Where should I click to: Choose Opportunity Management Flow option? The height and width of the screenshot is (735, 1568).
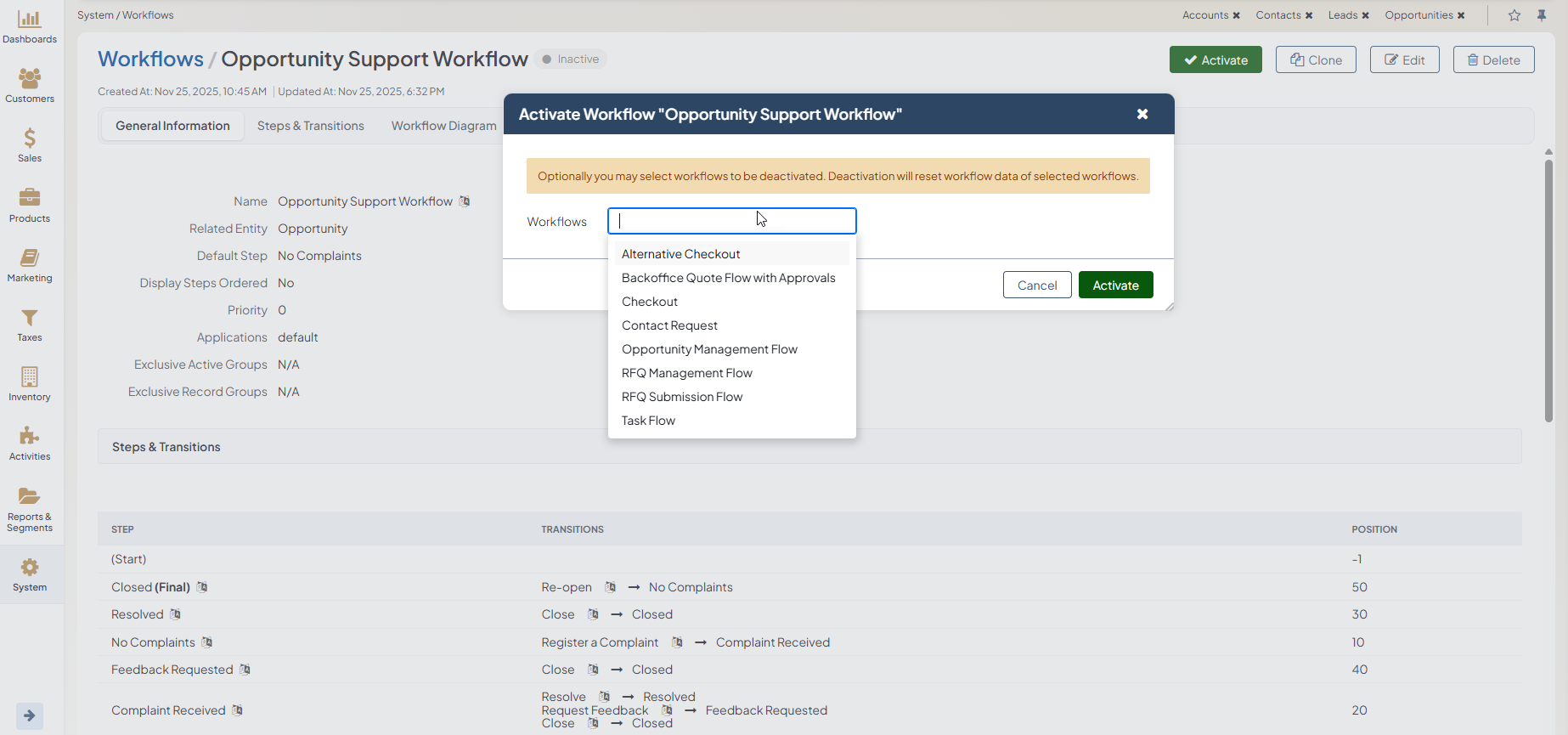coord(709,349)
